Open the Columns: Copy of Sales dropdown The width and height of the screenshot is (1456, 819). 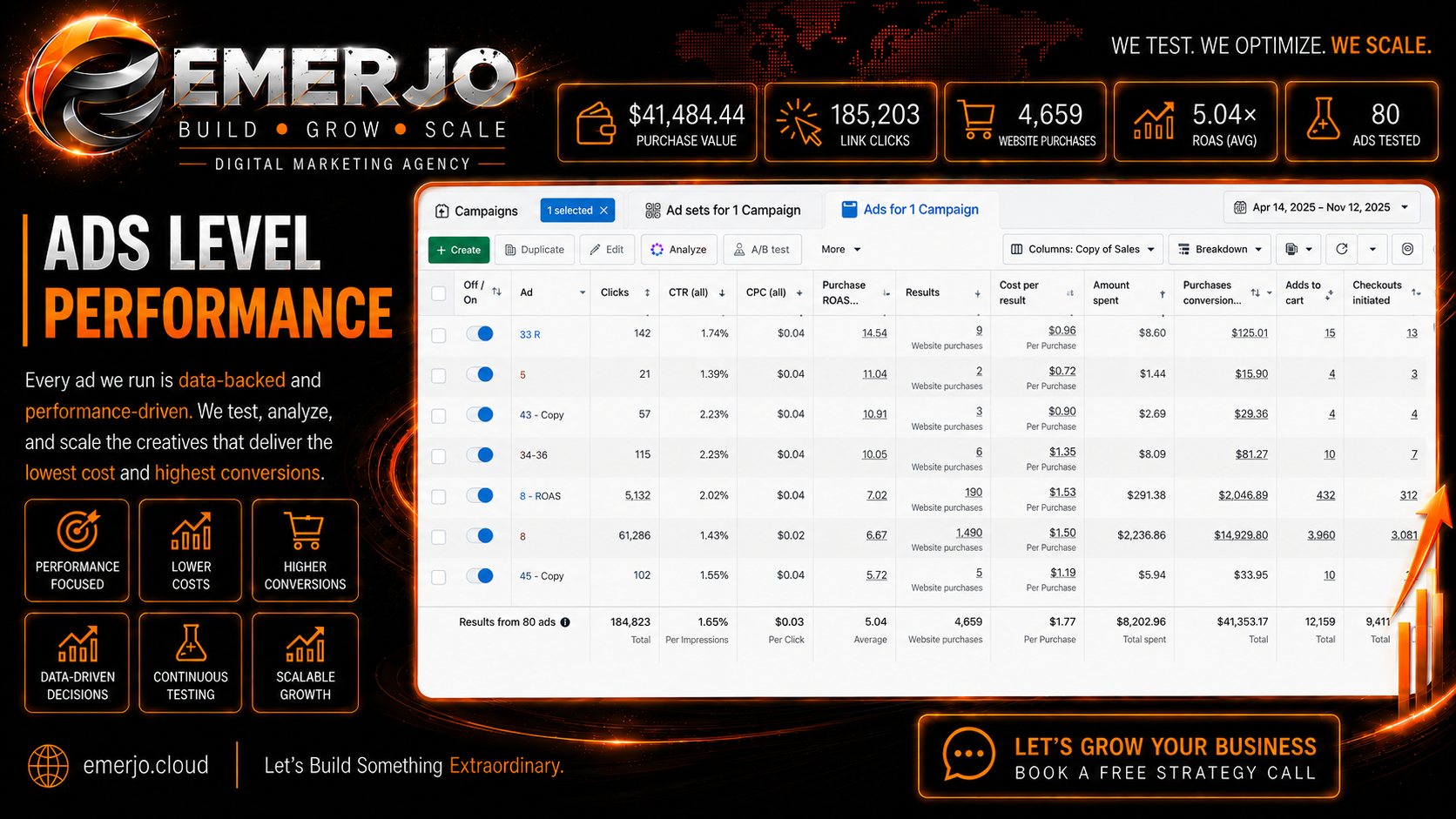pyautogui.click(x=1082, y=249)
